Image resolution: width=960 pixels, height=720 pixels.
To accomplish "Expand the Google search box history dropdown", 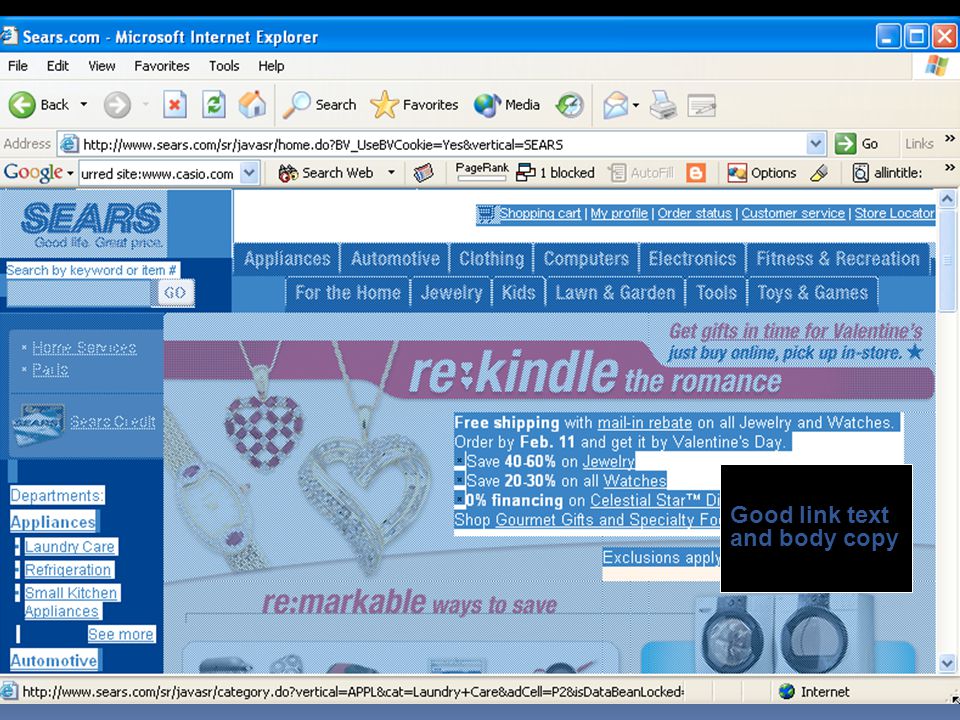I will 249,173.
